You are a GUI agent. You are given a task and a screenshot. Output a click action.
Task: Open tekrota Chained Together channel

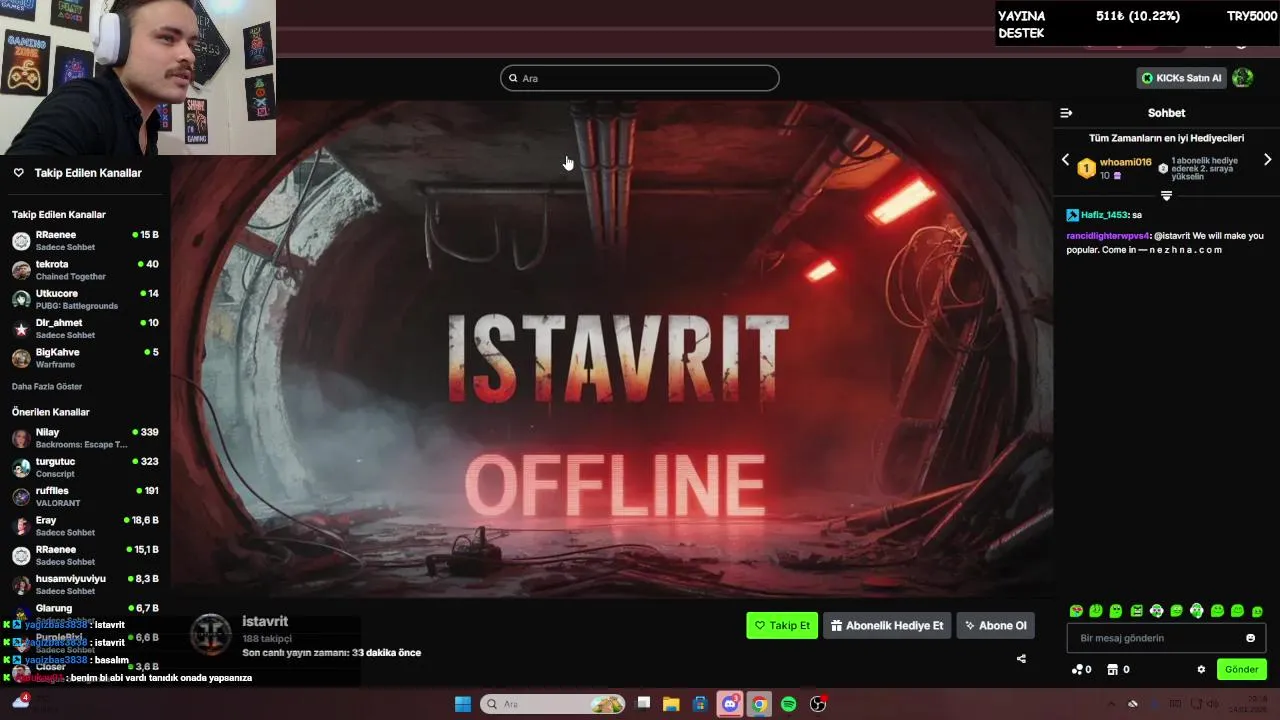pyautogui.click(x=85, y=270)
